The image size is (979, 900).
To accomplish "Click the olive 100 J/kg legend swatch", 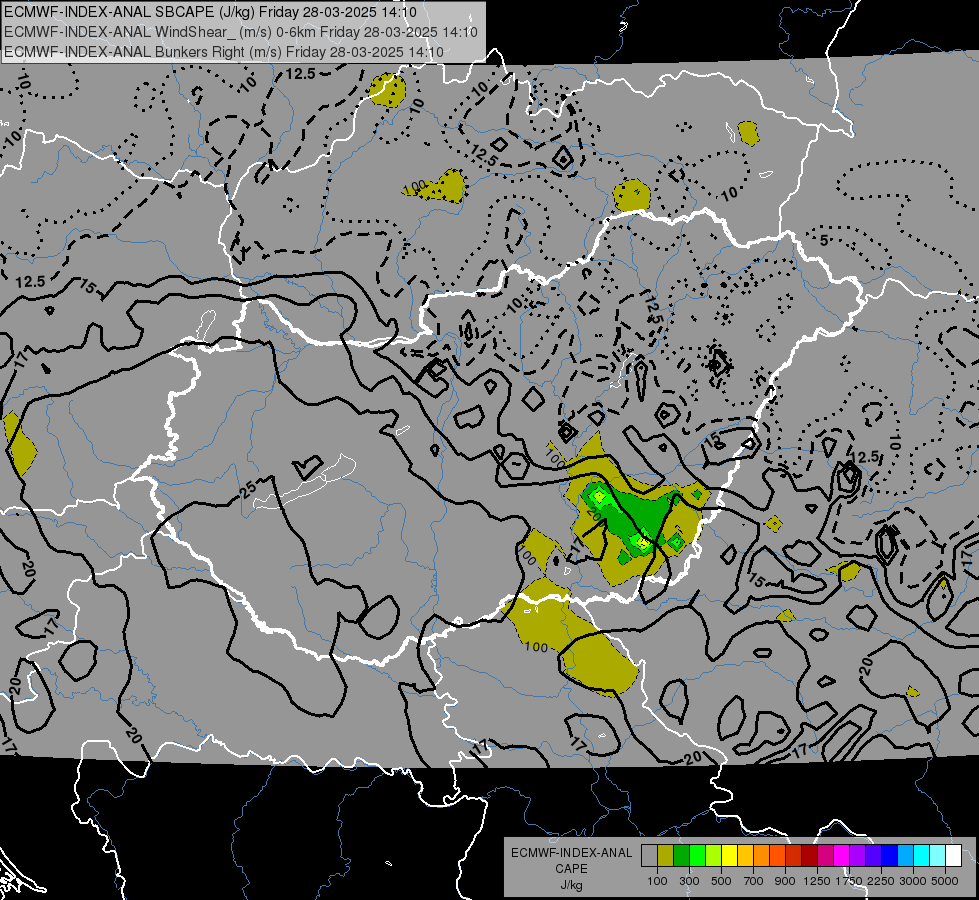I will (666, 855).
